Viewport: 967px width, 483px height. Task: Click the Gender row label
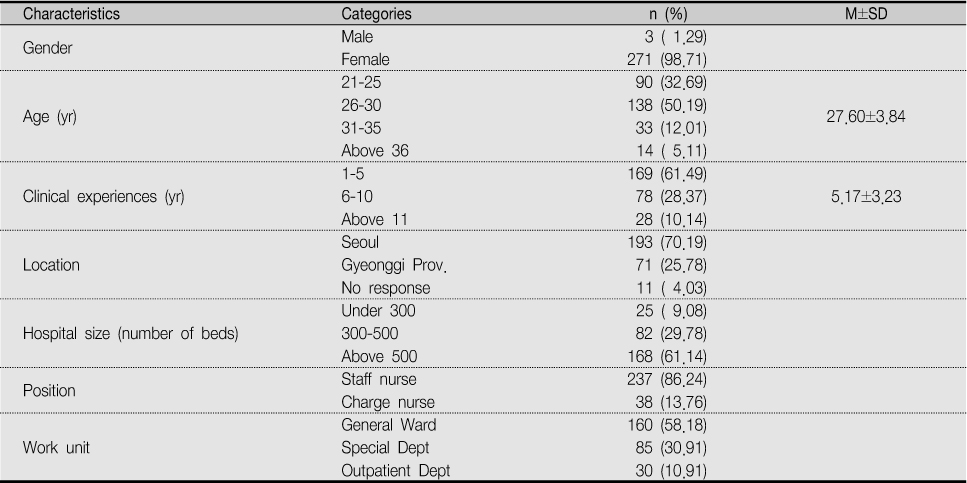click(47, 48)
